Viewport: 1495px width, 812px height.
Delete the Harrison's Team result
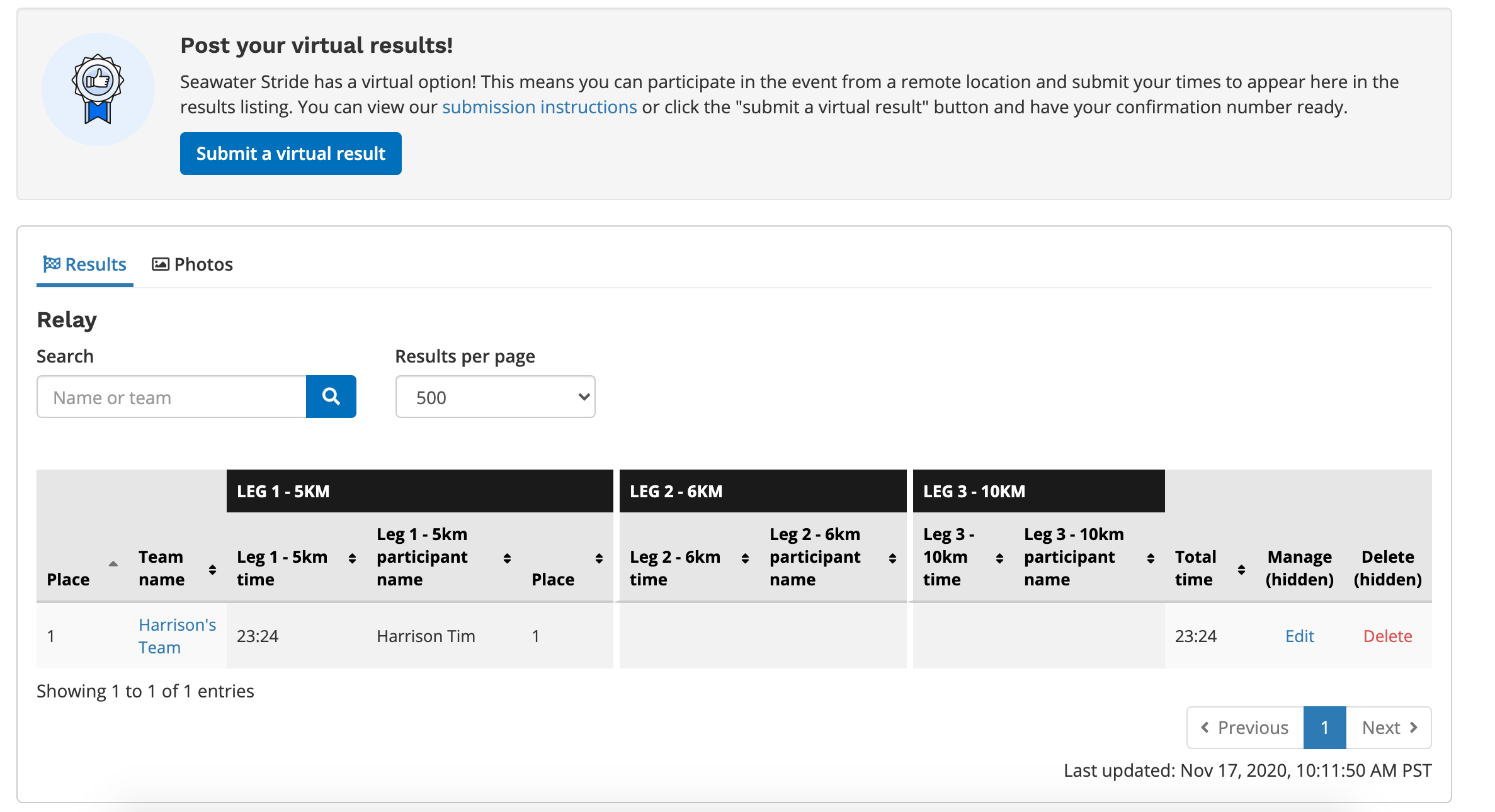1387,636
